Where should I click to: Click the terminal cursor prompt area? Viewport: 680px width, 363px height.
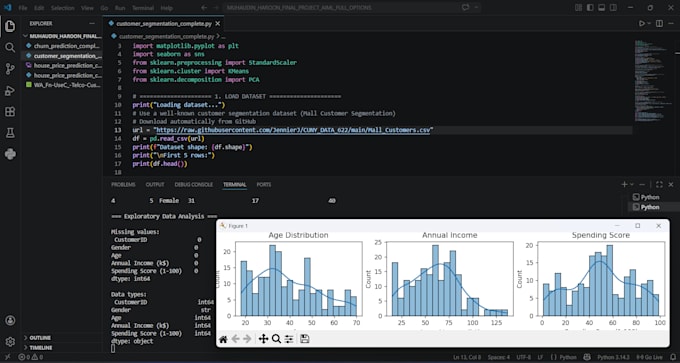[113, 348]
